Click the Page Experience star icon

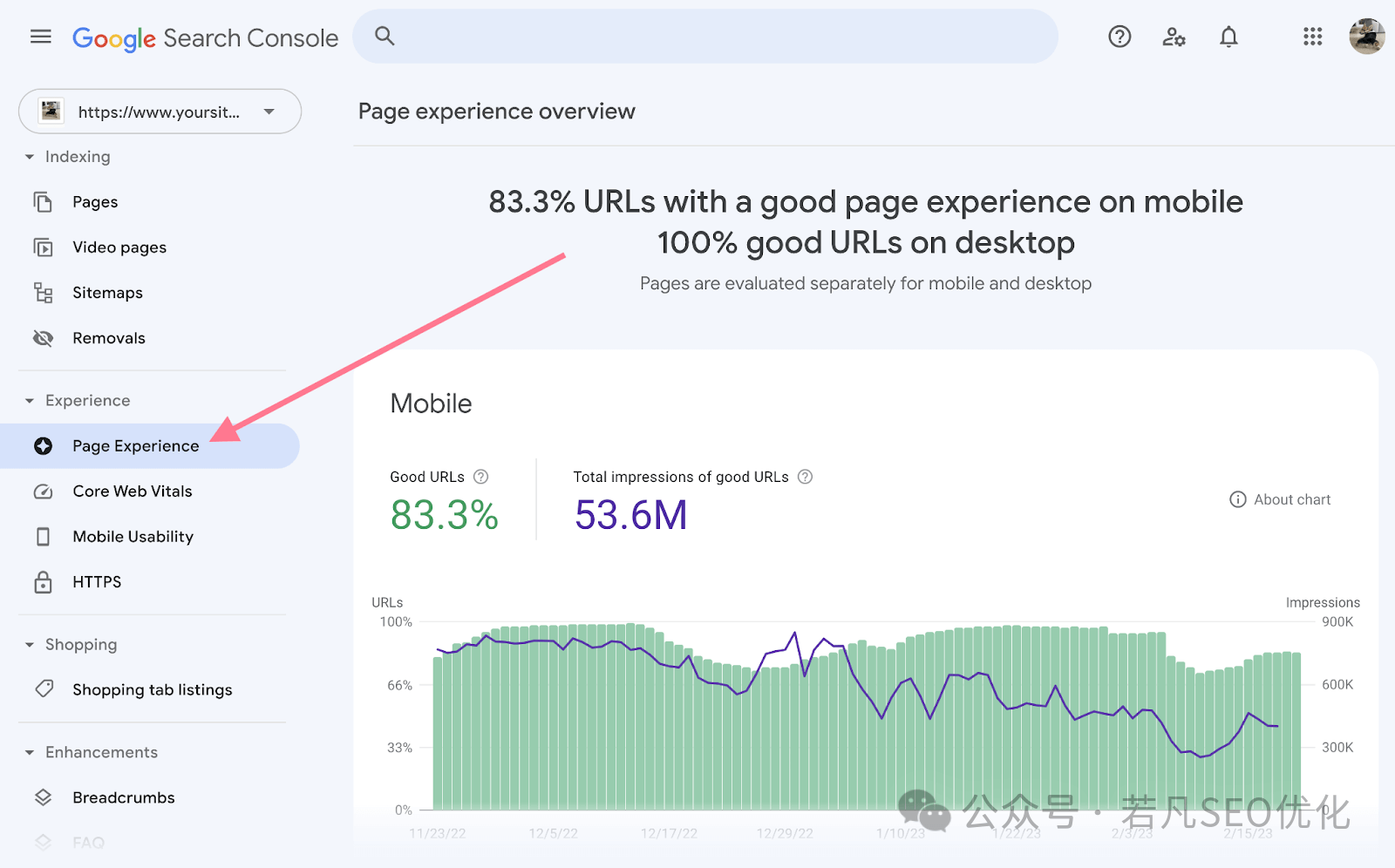pyautogui.click(x=43, y=446)
